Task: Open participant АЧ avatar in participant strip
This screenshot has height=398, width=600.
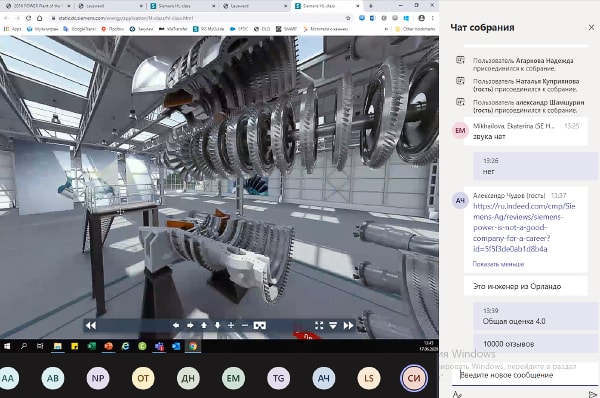Action: tap(323, 378)
